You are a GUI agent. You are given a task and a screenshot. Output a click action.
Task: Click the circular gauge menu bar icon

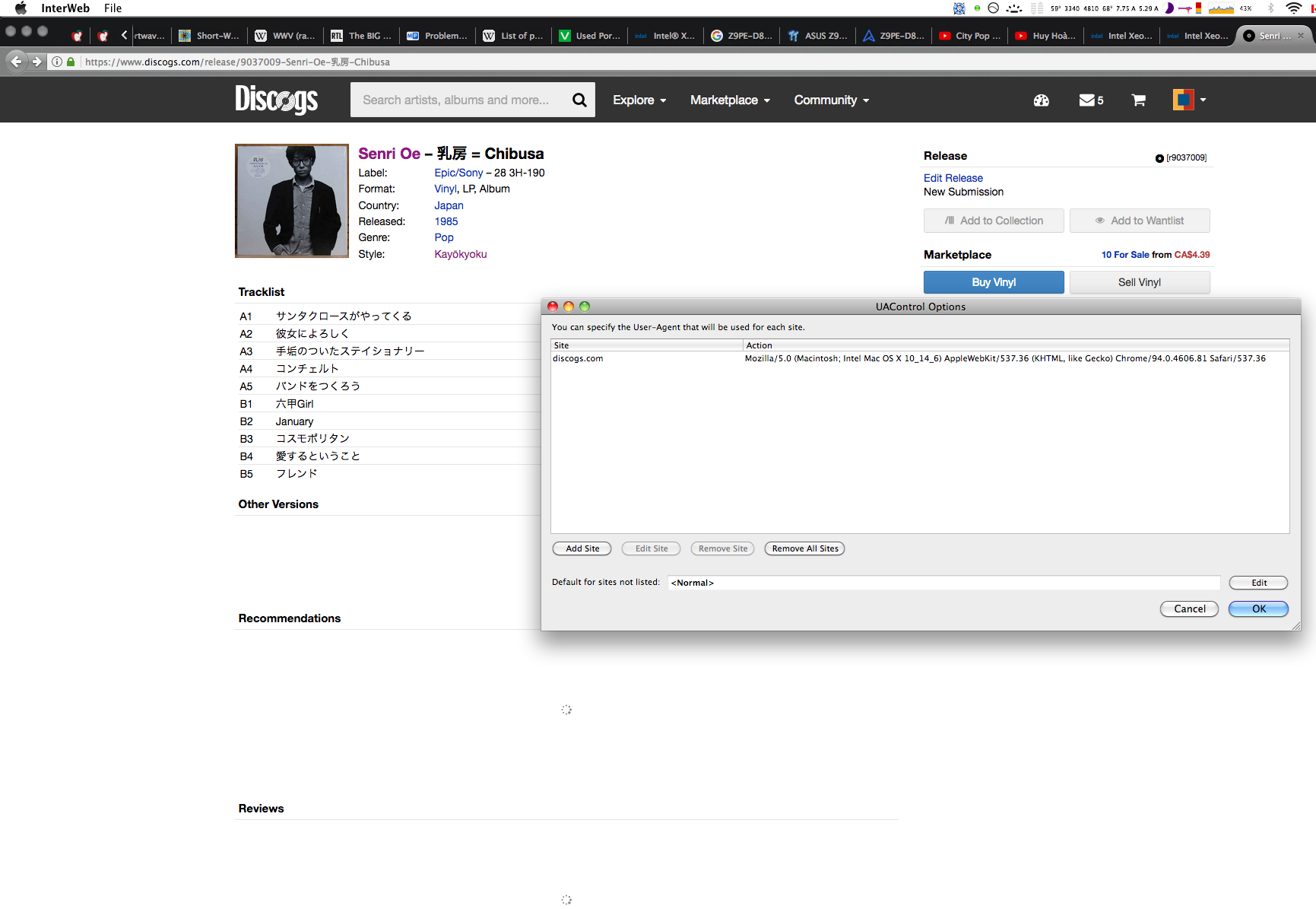994,8
